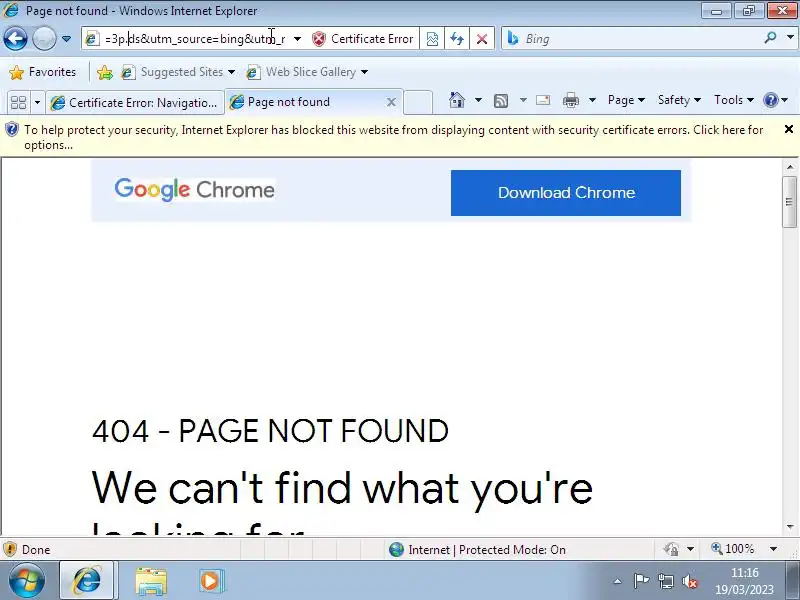Click the 100% zoom level button
The height and width of the screenshot is (600, 800).
pyautogui.click(x=733, y=549)
